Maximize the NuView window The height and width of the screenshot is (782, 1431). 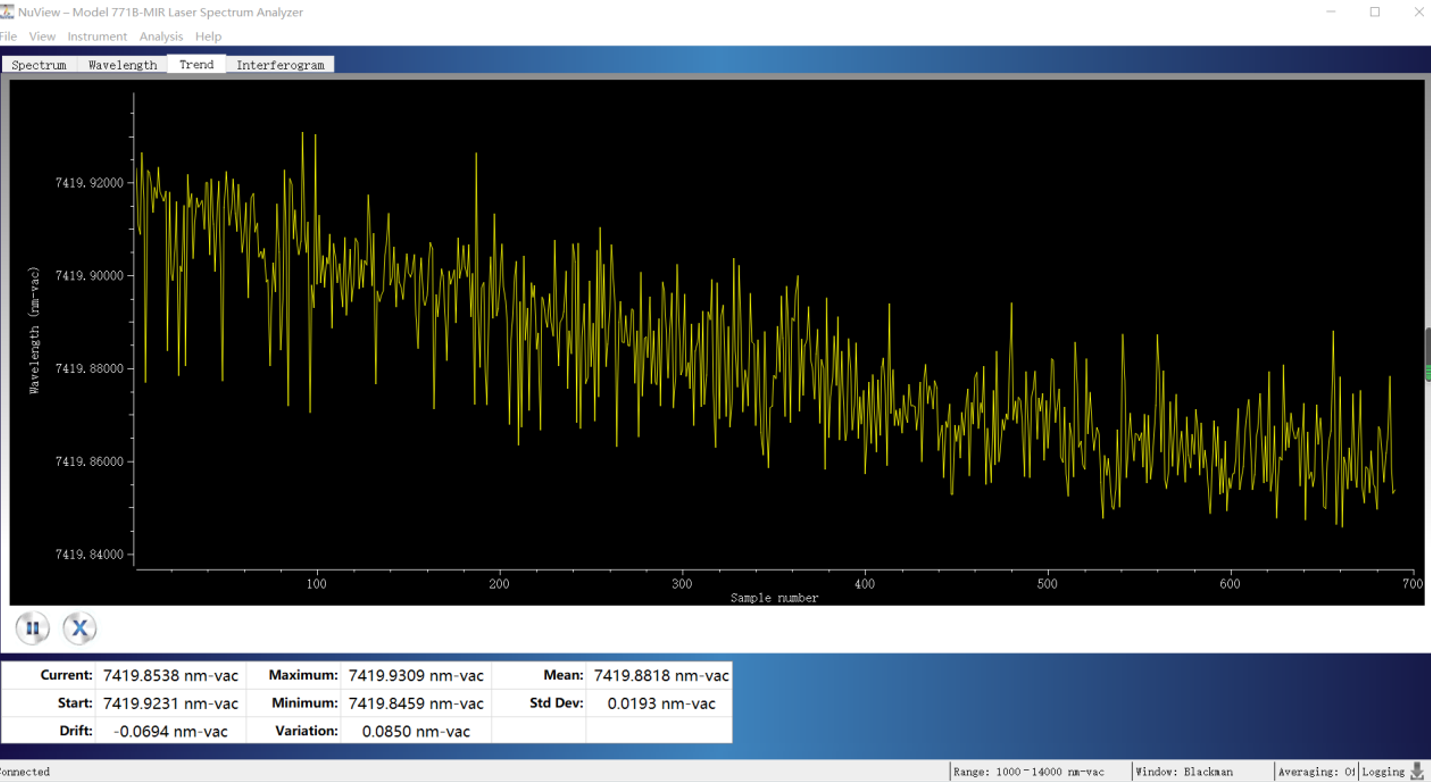tap(1375, 12)
